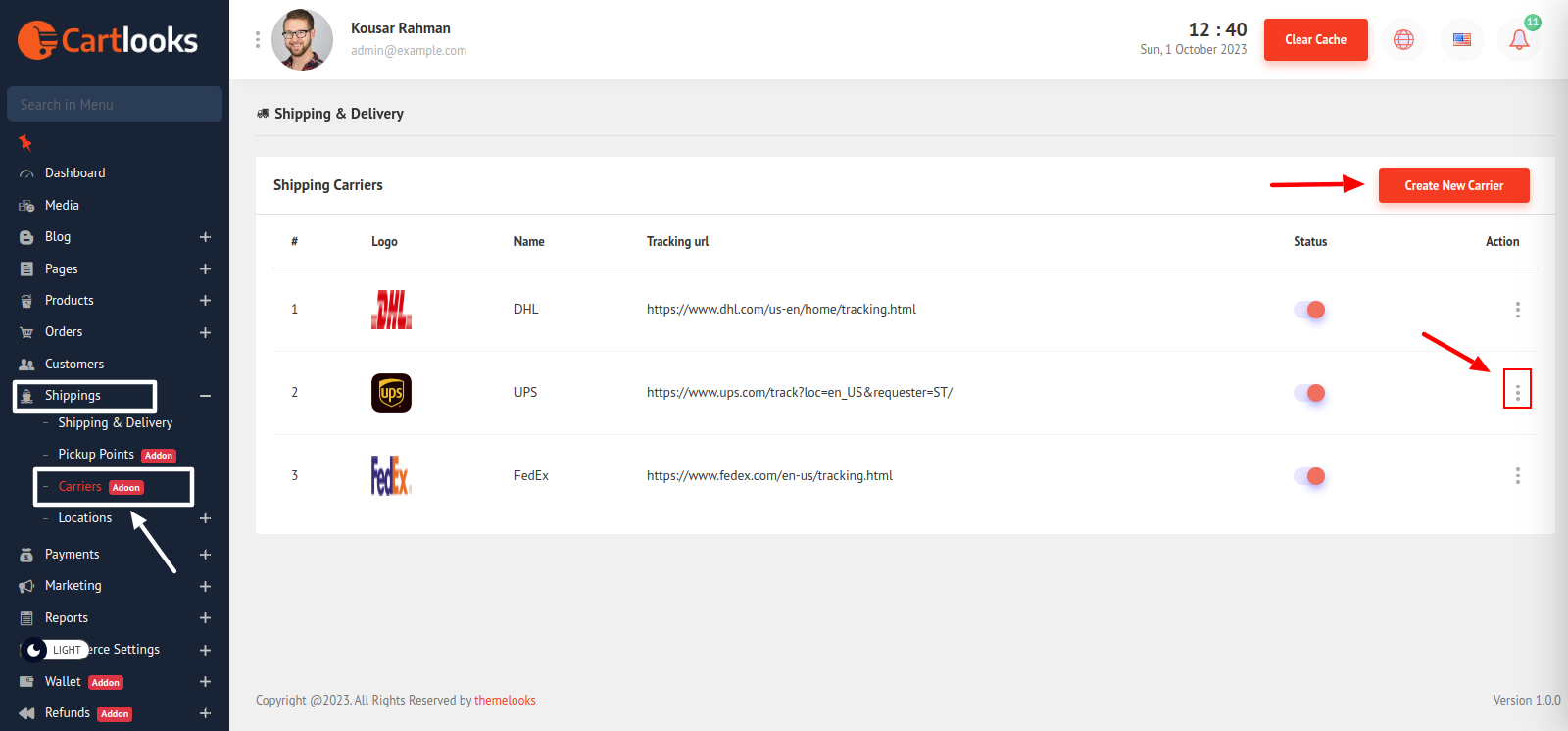Click the Create New Carrier button

pos(1453,185)
